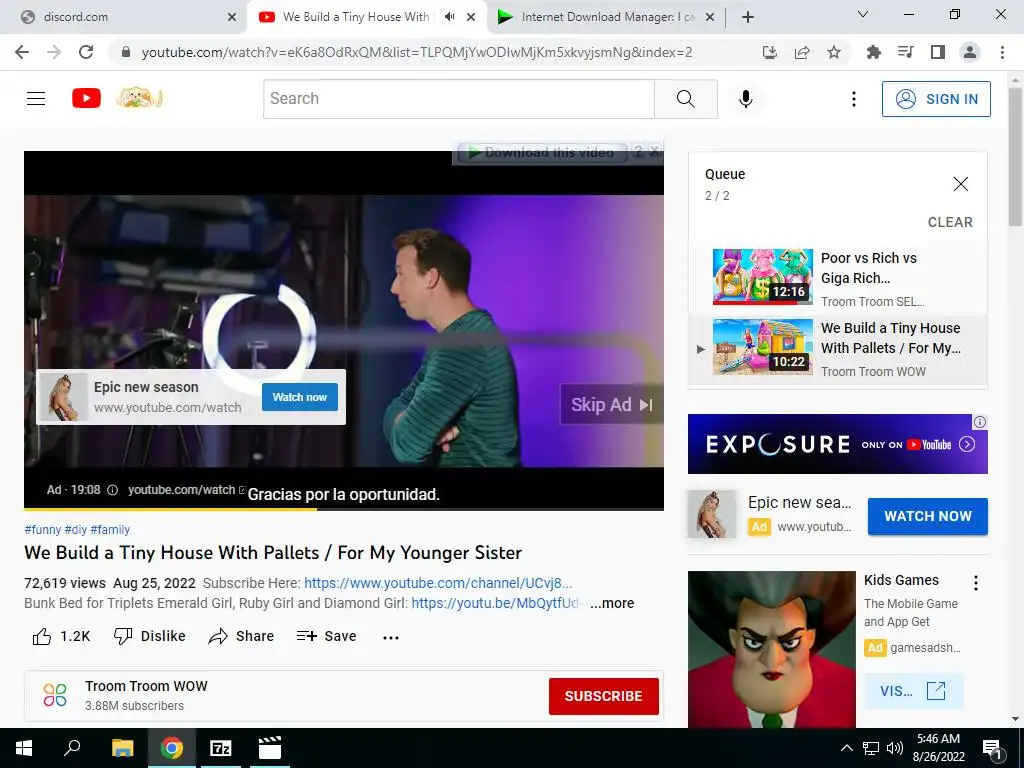1024x768 pixels.
Task: Click the #diy hashtag link
Action: [x=75, y=530]
